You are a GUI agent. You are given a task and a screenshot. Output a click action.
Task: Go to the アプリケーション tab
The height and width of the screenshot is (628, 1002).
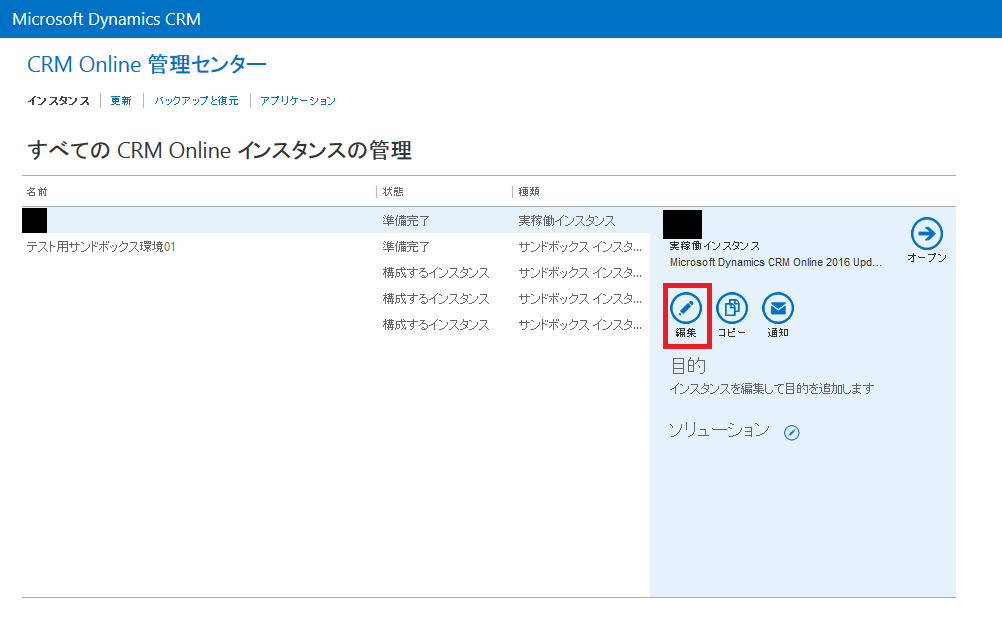pyautogui.click(x=298, y=101)
